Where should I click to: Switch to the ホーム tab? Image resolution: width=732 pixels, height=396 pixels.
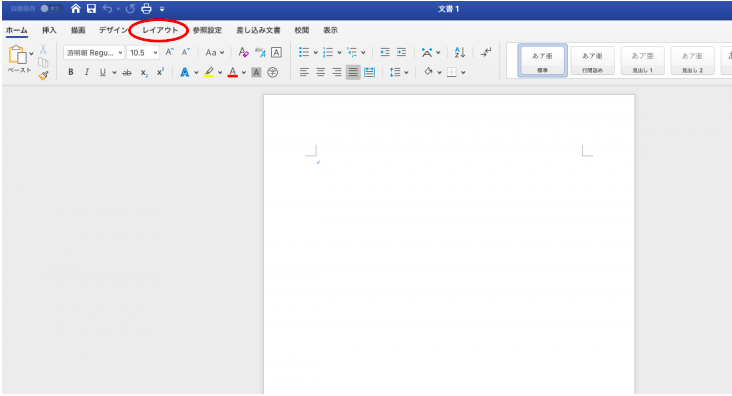[x=17, y=30]
